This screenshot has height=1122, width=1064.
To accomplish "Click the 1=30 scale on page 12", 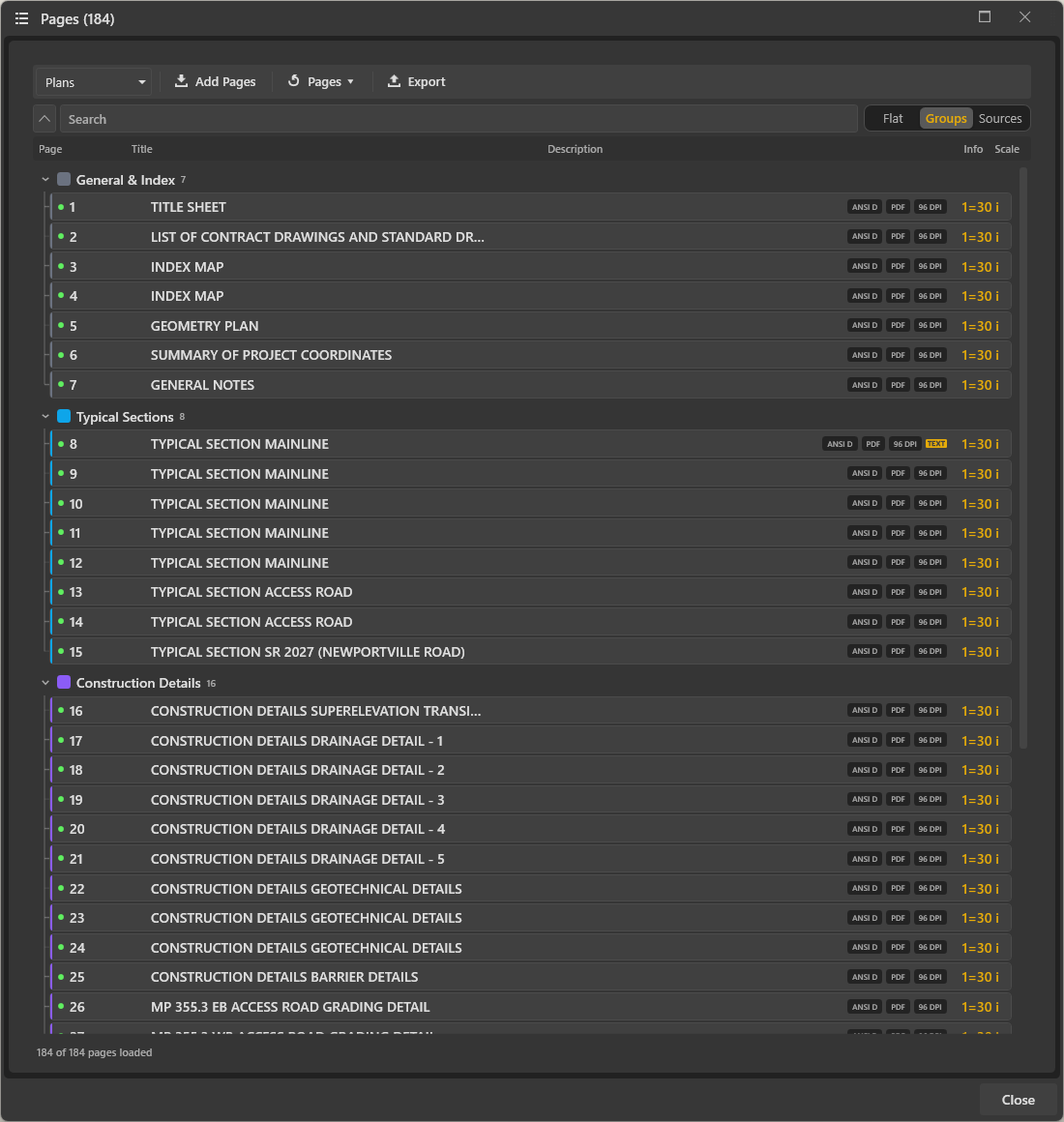I will click(x=980, y=562).
